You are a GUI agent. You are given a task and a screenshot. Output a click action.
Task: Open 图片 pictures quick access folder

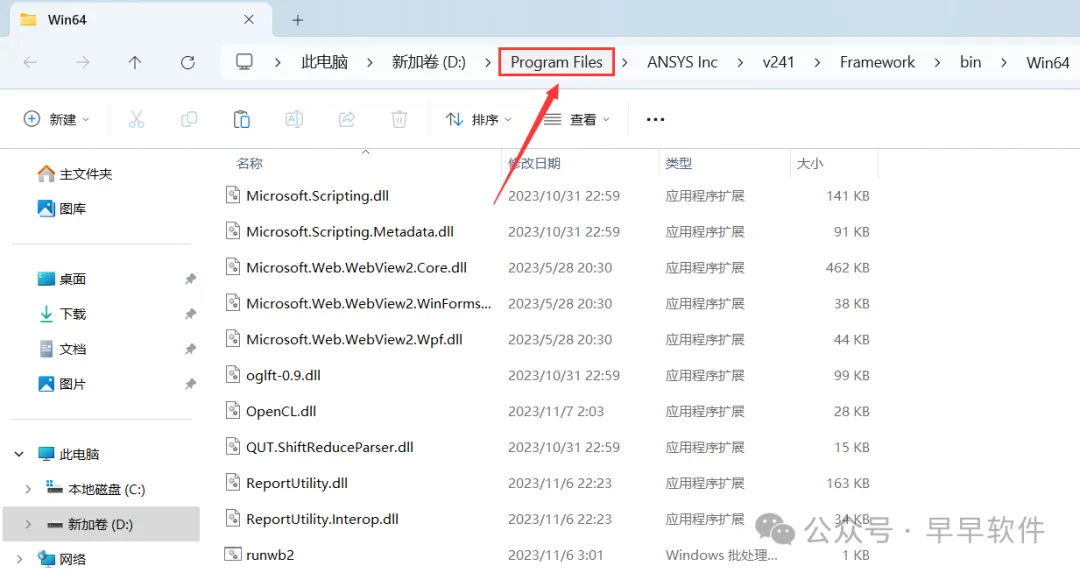62,384
